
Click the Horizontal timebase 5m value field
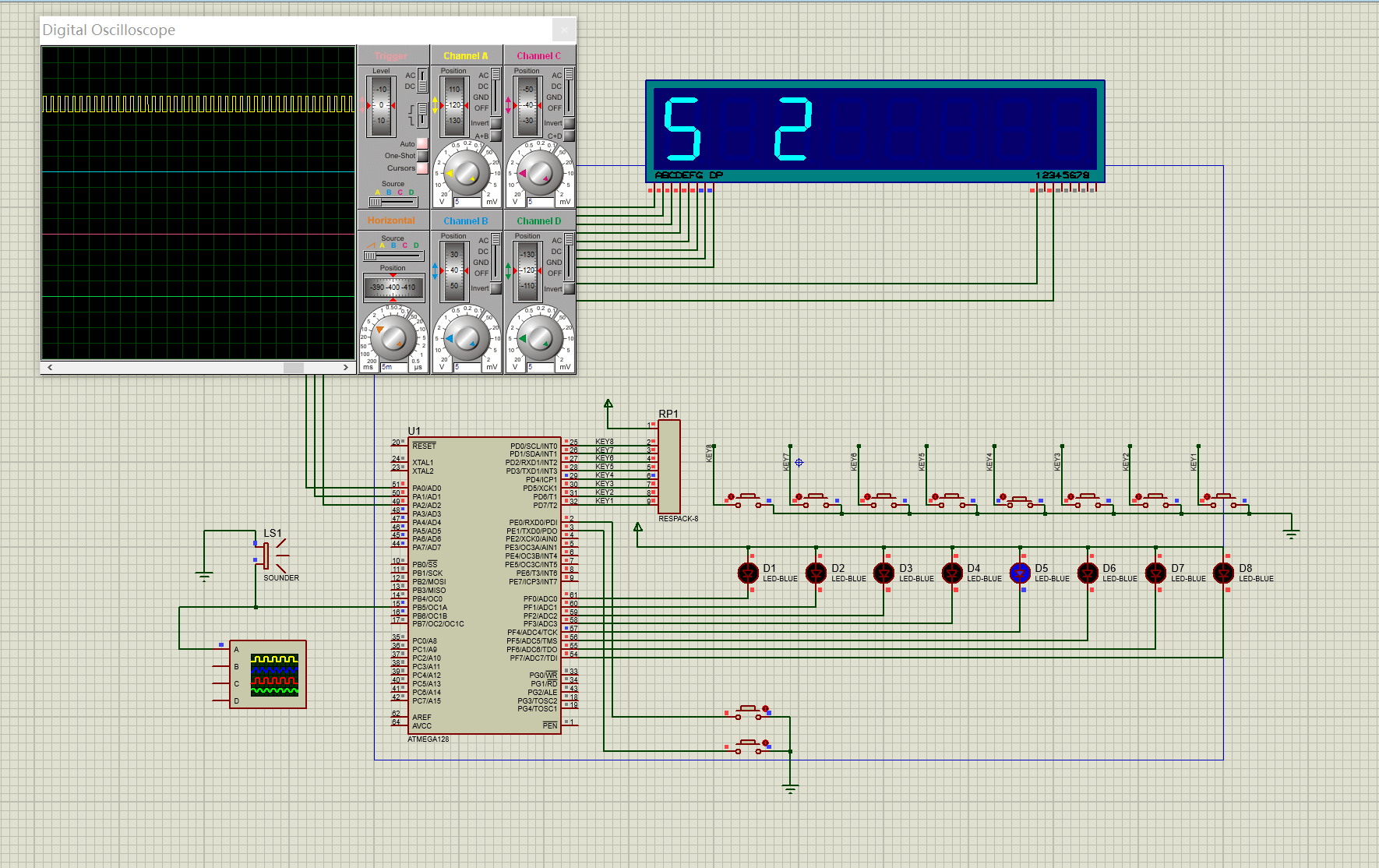[x=393, y=367]
